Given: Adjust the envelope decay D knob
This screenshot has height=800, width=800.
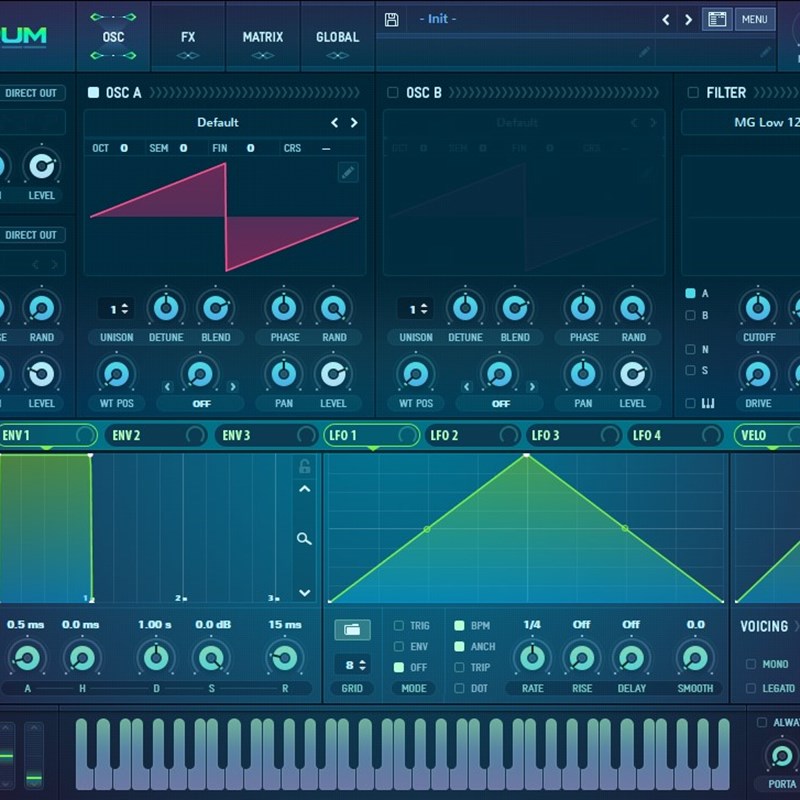Looking at the screenshot, I should tap(156, 658).
